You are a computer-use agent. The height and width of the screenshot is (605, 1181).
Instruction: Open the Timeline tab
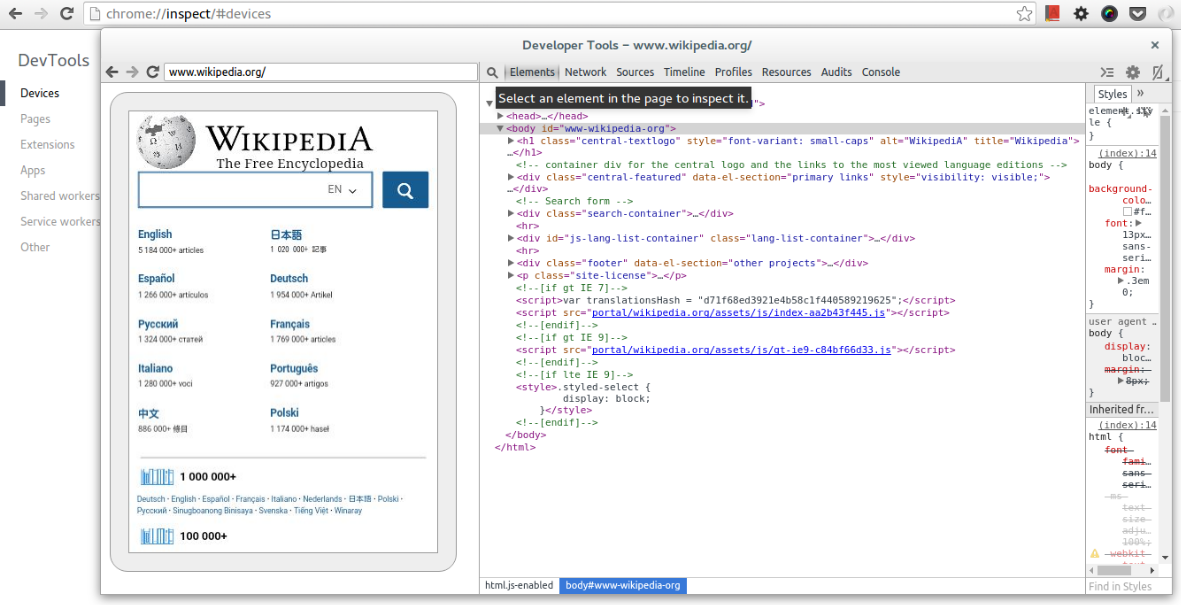[x=684, y=72]
